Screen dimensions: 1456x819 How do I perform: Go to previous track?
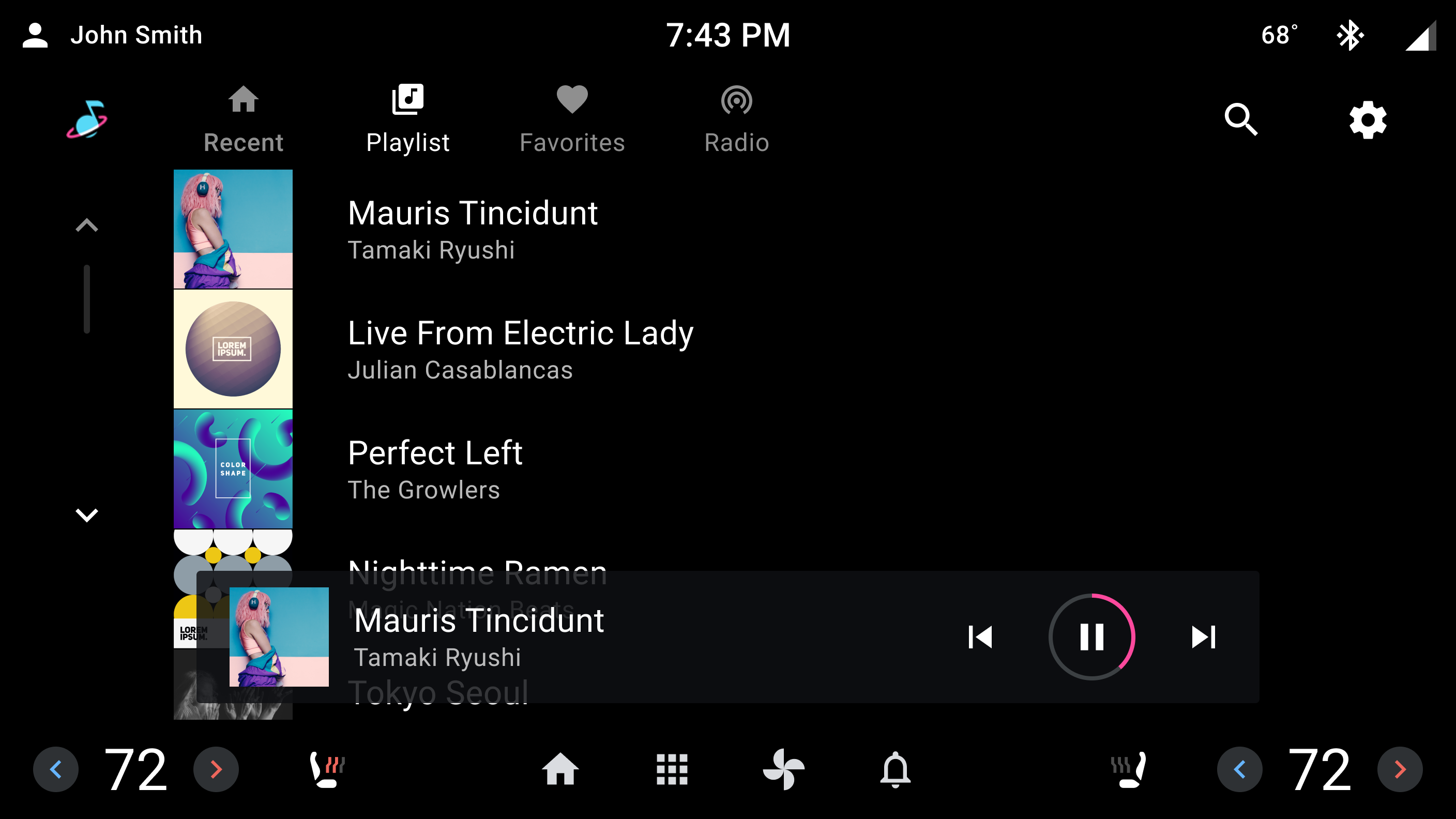(x=981, y=637)
